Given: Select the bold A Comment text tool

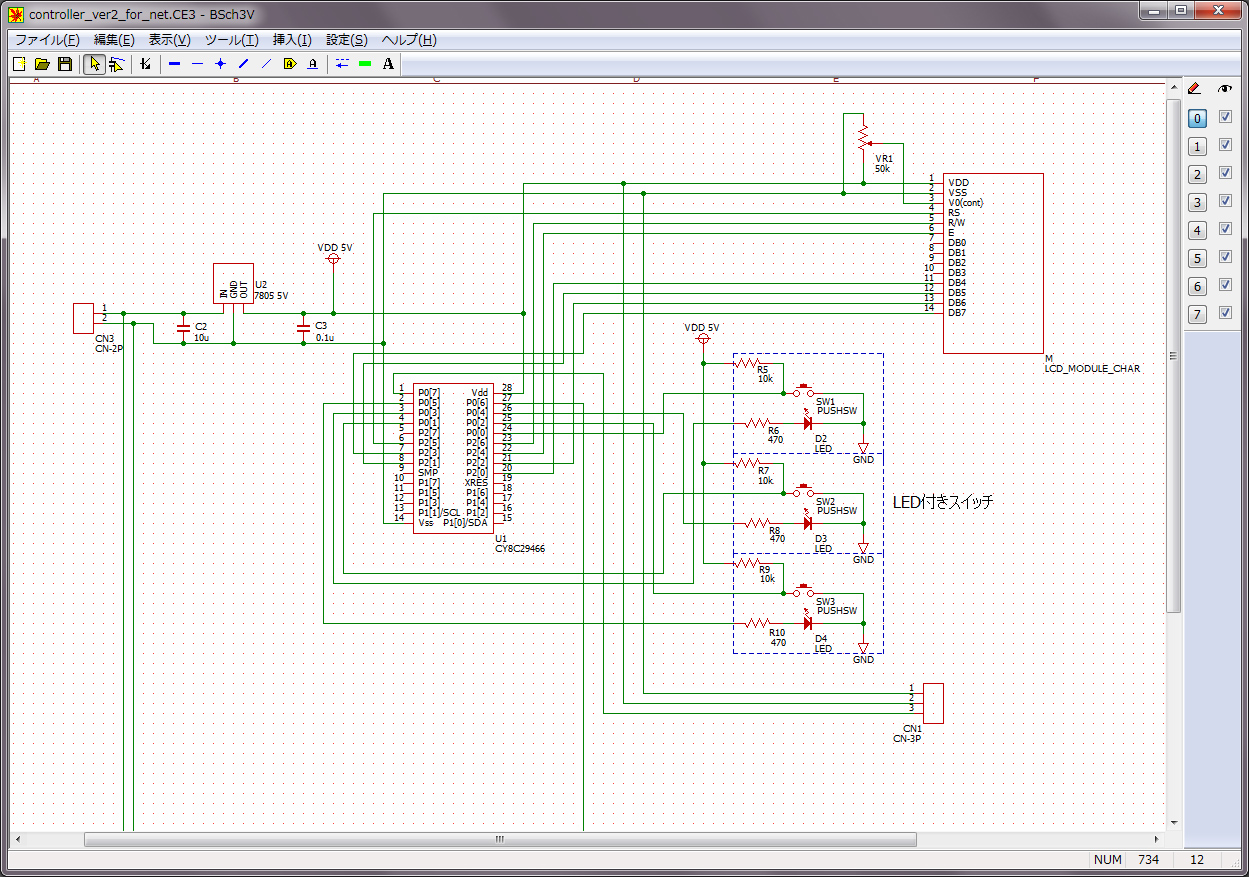Looking at the screenshot, I should (x=388, y=64).
